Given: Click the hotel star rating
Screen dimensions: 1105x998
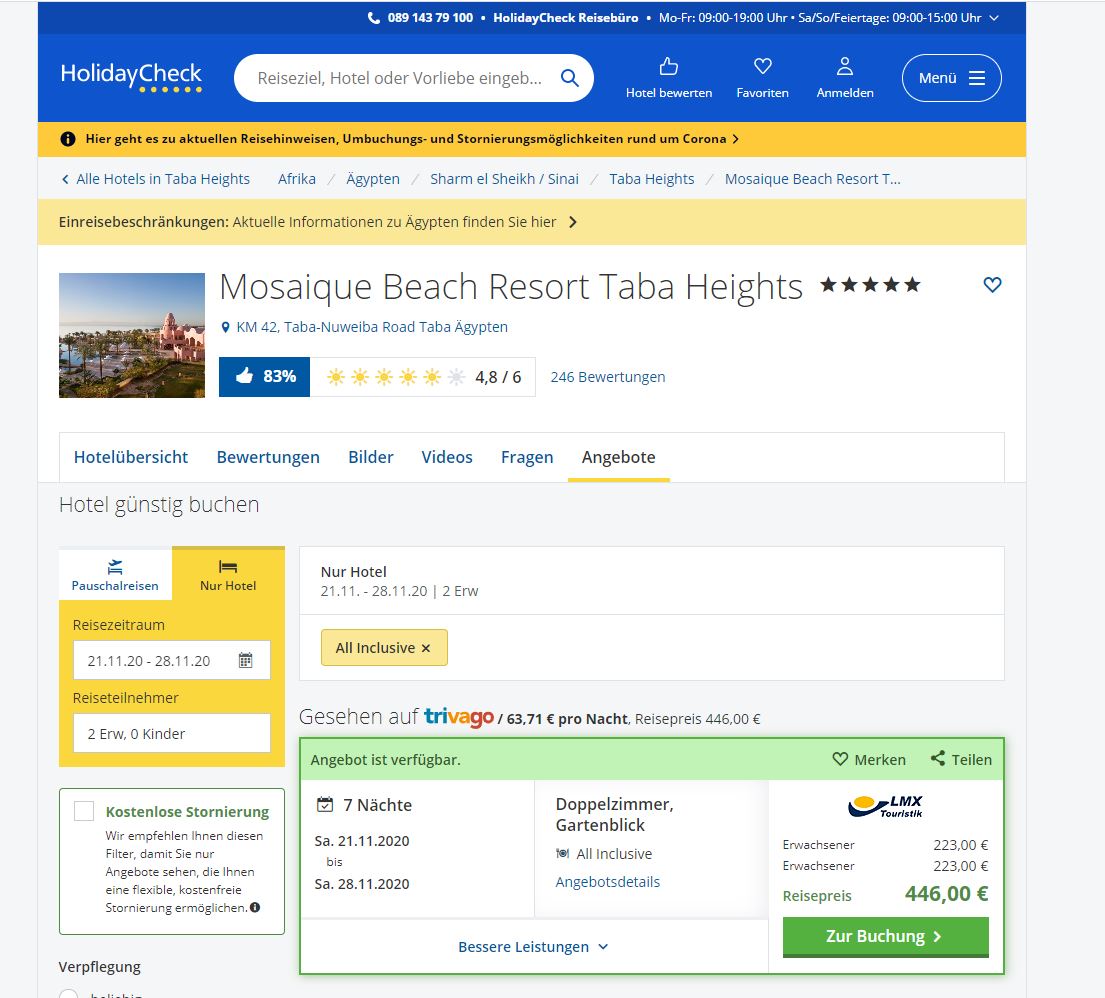Looking at the screenshot, I should [x=870, y=285].
